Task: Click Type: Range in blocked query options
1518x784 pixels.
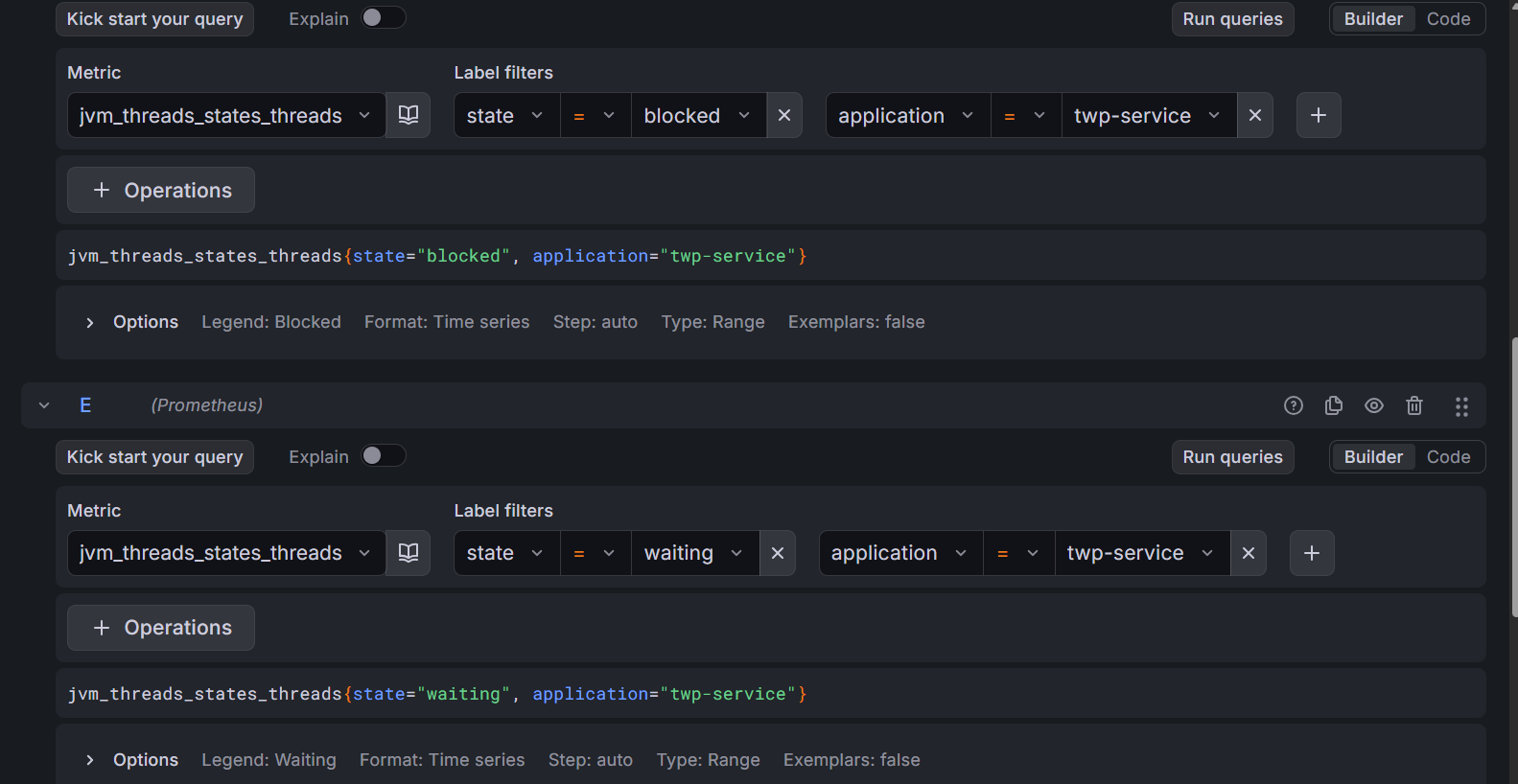Action: pos(712,322)
